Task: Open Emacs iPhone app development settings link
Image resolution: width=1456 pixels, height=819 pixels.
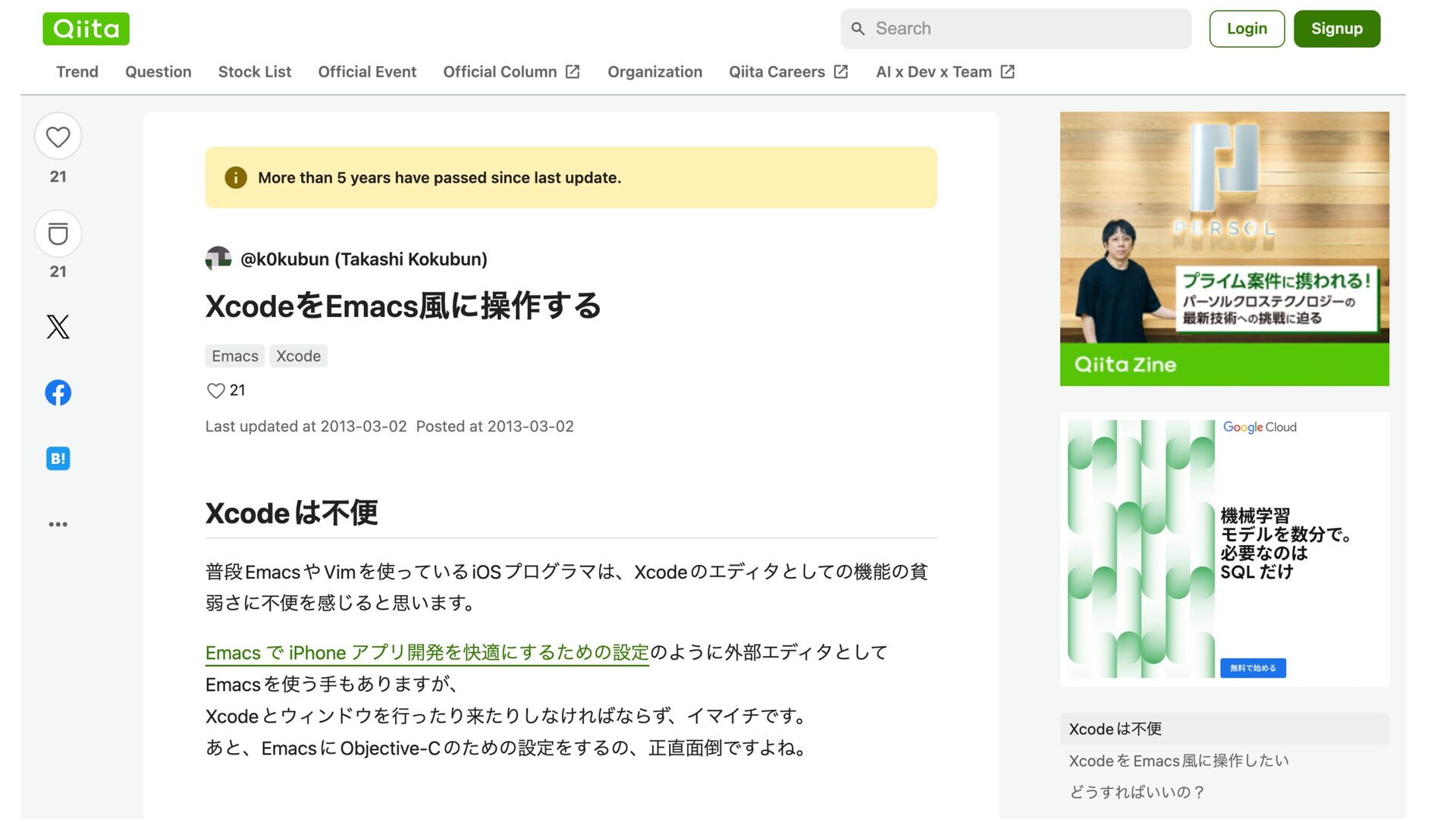Action: (x=427, y=652)
